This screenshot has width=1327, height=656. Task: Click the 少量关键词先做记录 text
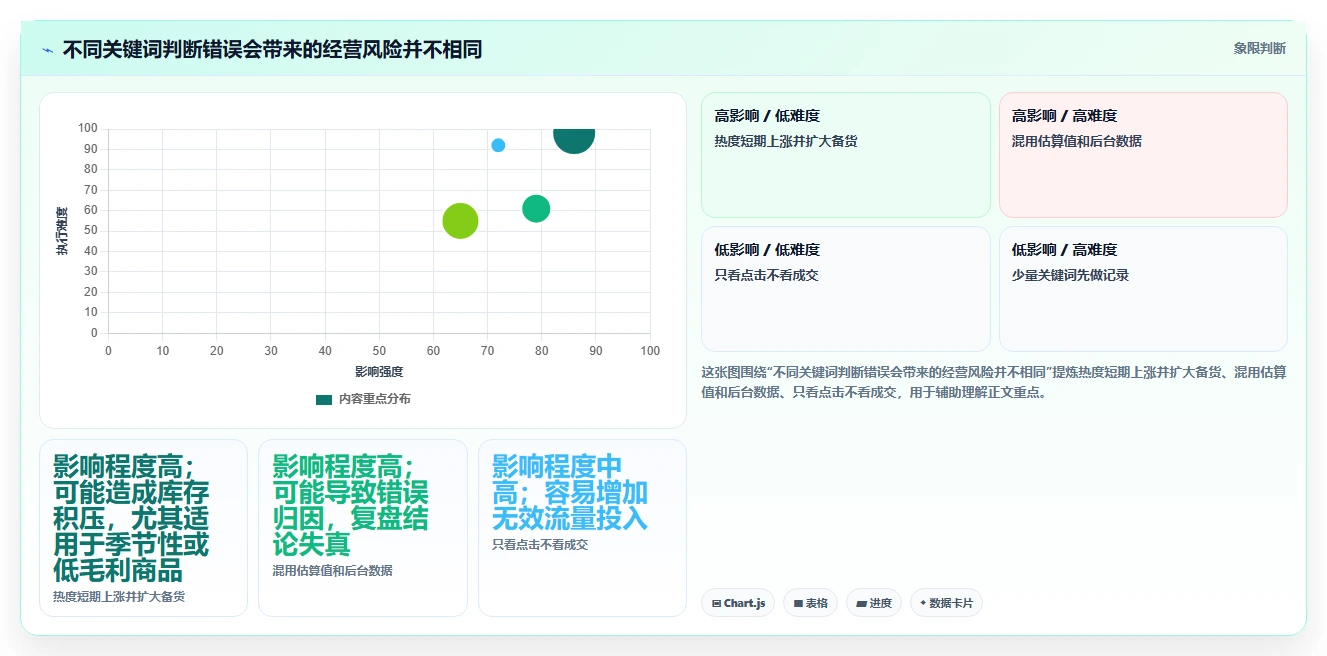pos(1071,275)
